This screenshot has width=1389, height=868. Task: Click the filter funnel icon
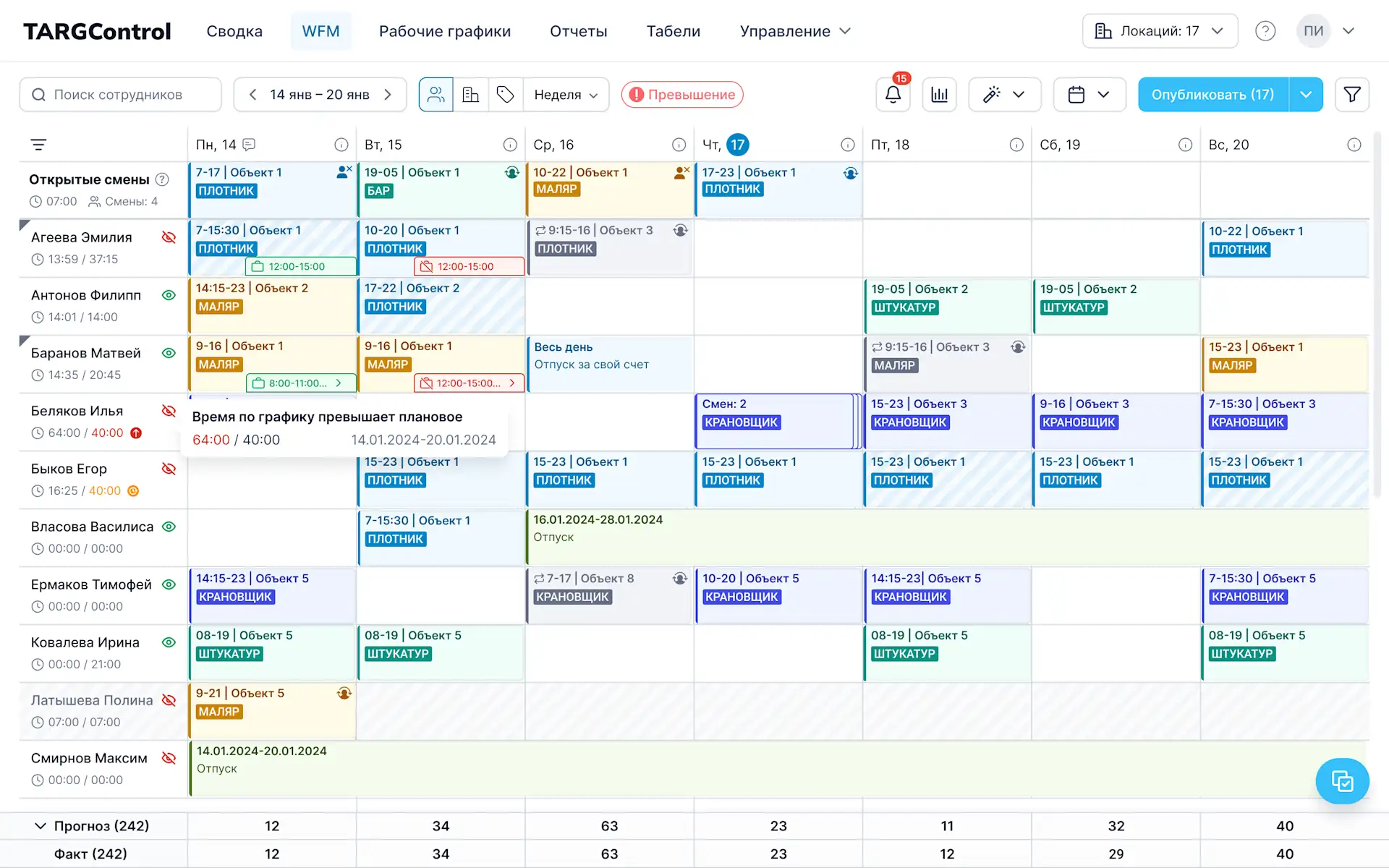(x=1351, y=95)
